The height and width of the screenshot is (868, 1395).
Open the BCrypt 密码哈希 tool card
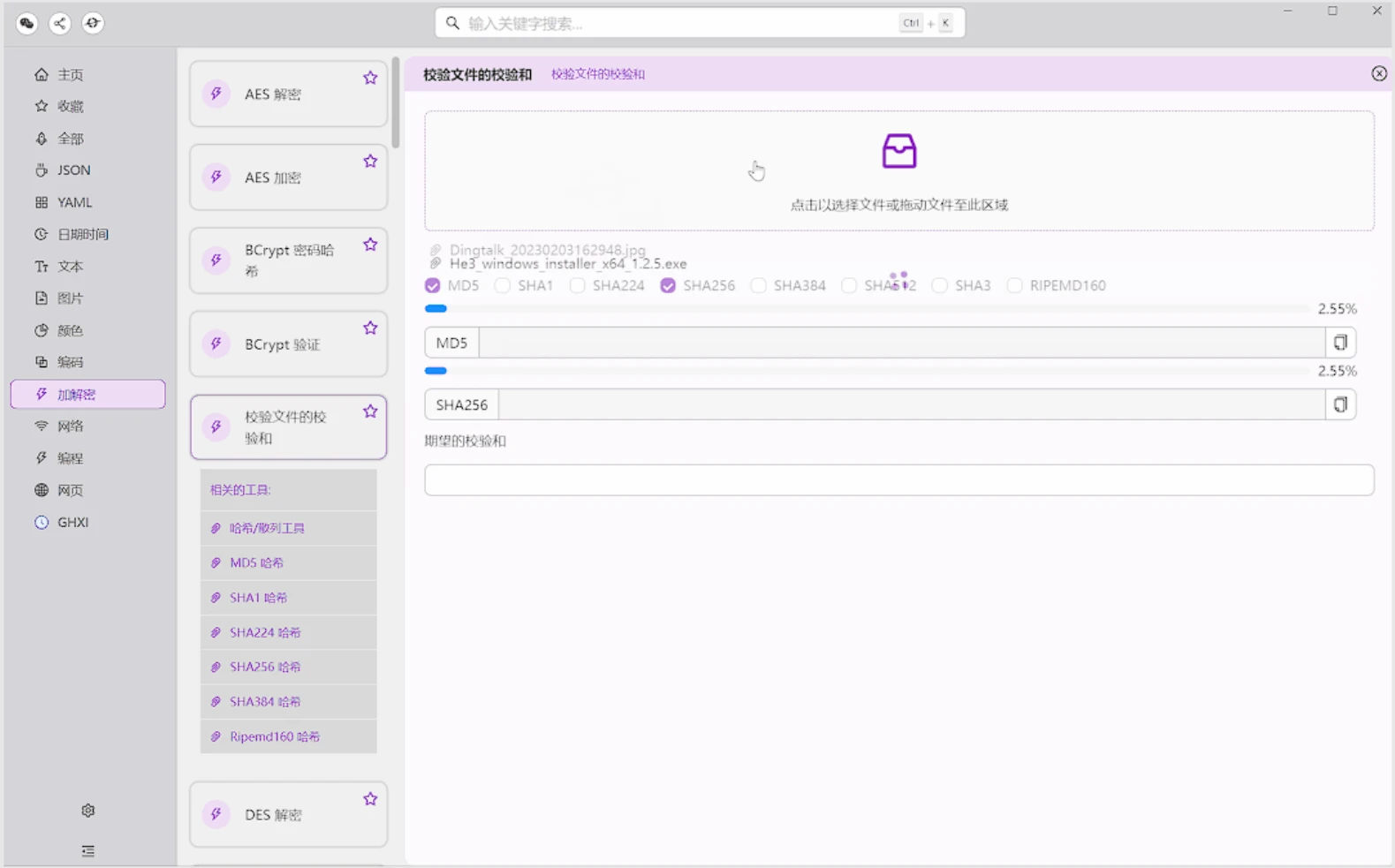pyautogui.click(x=288, y=260)
